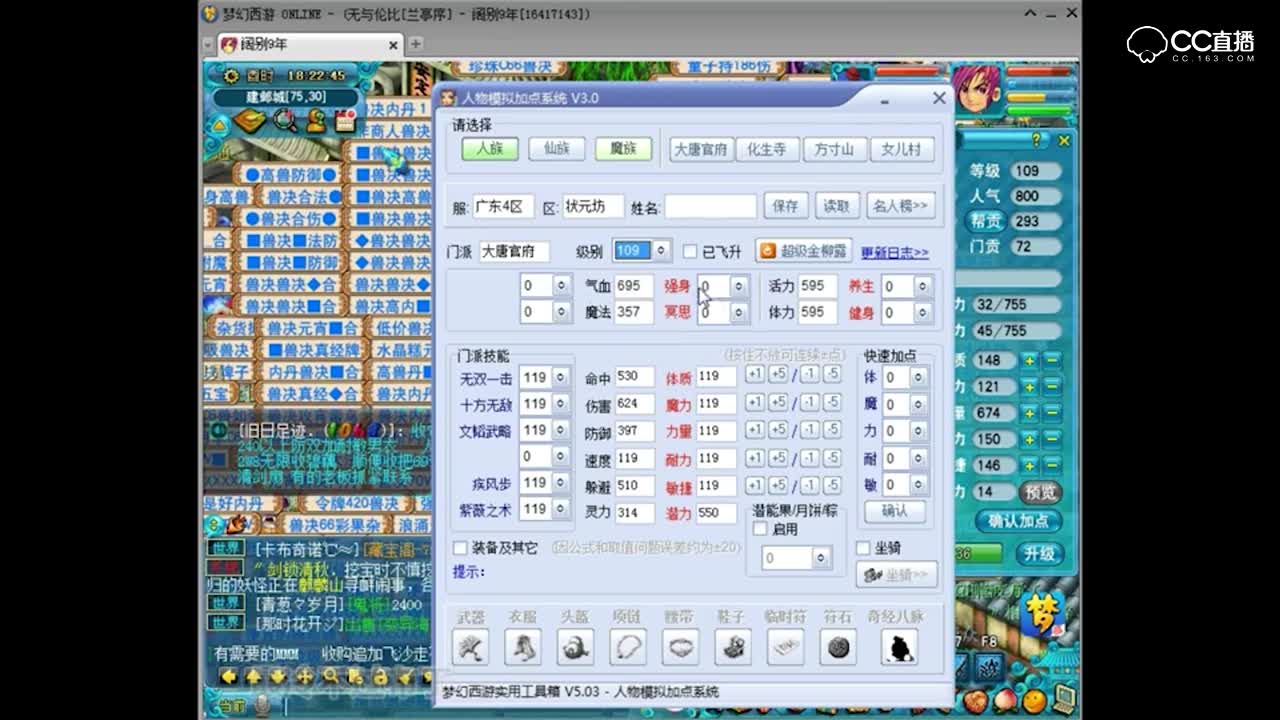Expand the 潜能果 value dropdown

822,558
